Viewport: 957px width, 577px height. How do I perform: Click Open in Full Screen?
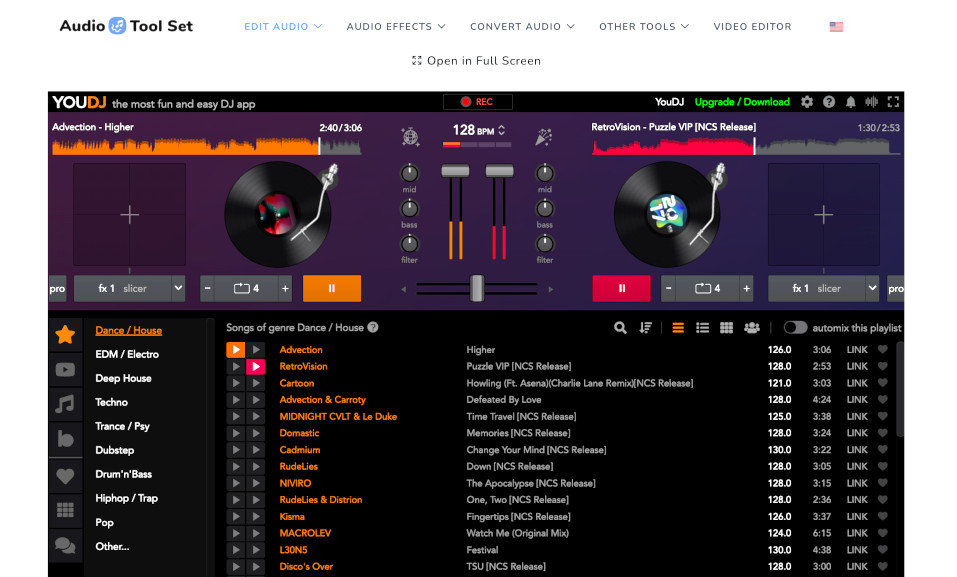475,60
